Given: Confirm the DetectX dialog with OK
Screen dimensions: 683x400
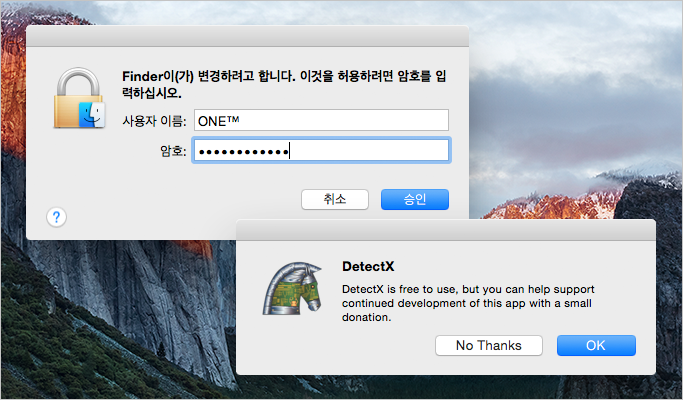Looking at the screenshot, I should (596, 346).
